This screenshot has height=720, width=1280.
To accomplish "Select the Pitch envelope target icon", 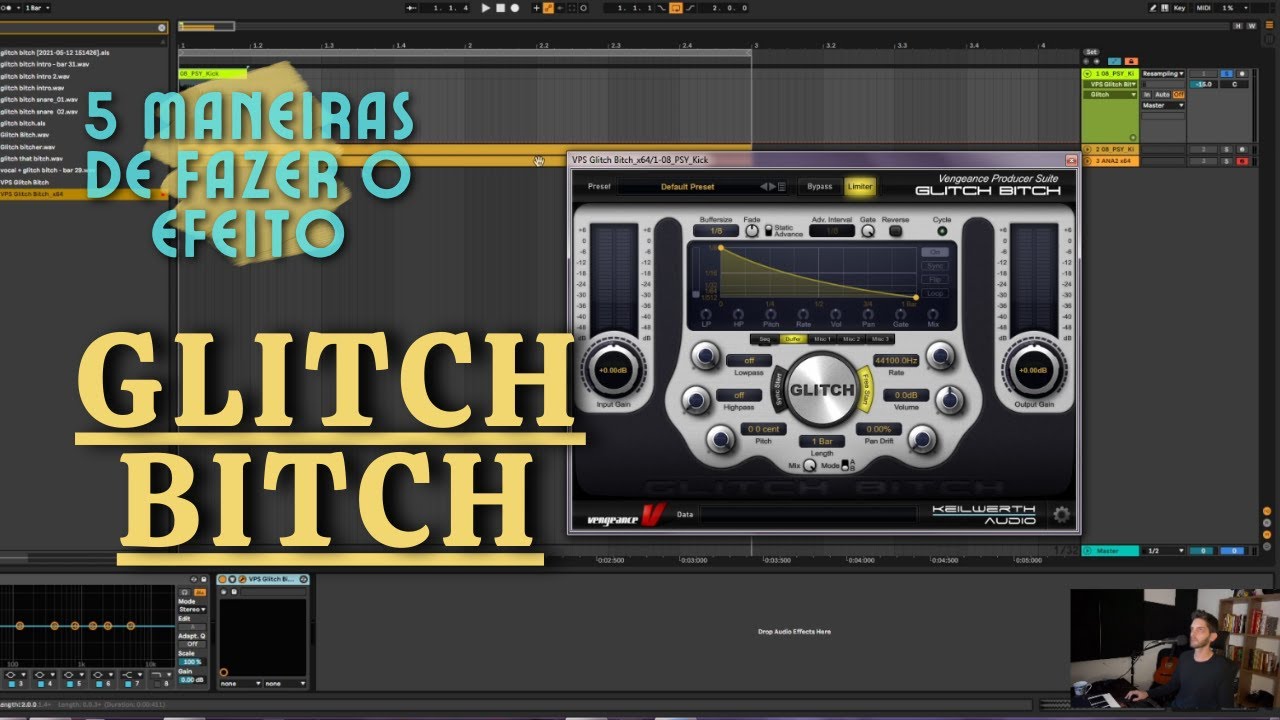I will pos(771,315).
